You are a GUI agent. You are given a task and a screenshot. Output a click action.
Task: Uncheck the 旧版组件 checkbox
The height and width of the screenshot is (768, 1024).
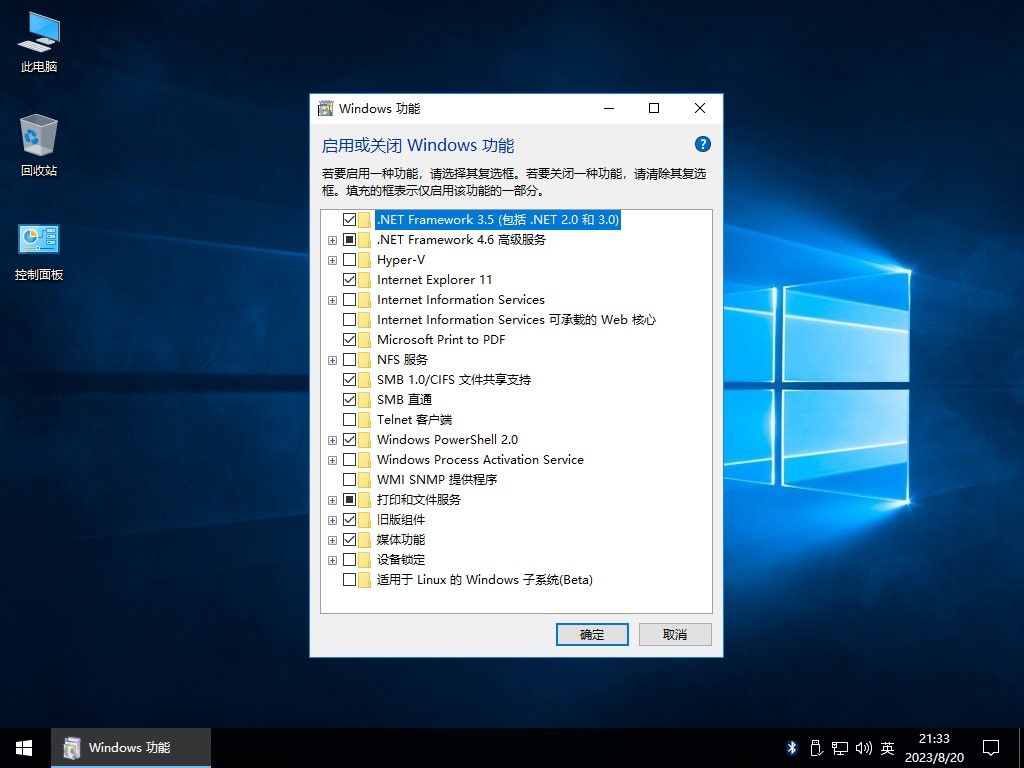pos(349,520)
